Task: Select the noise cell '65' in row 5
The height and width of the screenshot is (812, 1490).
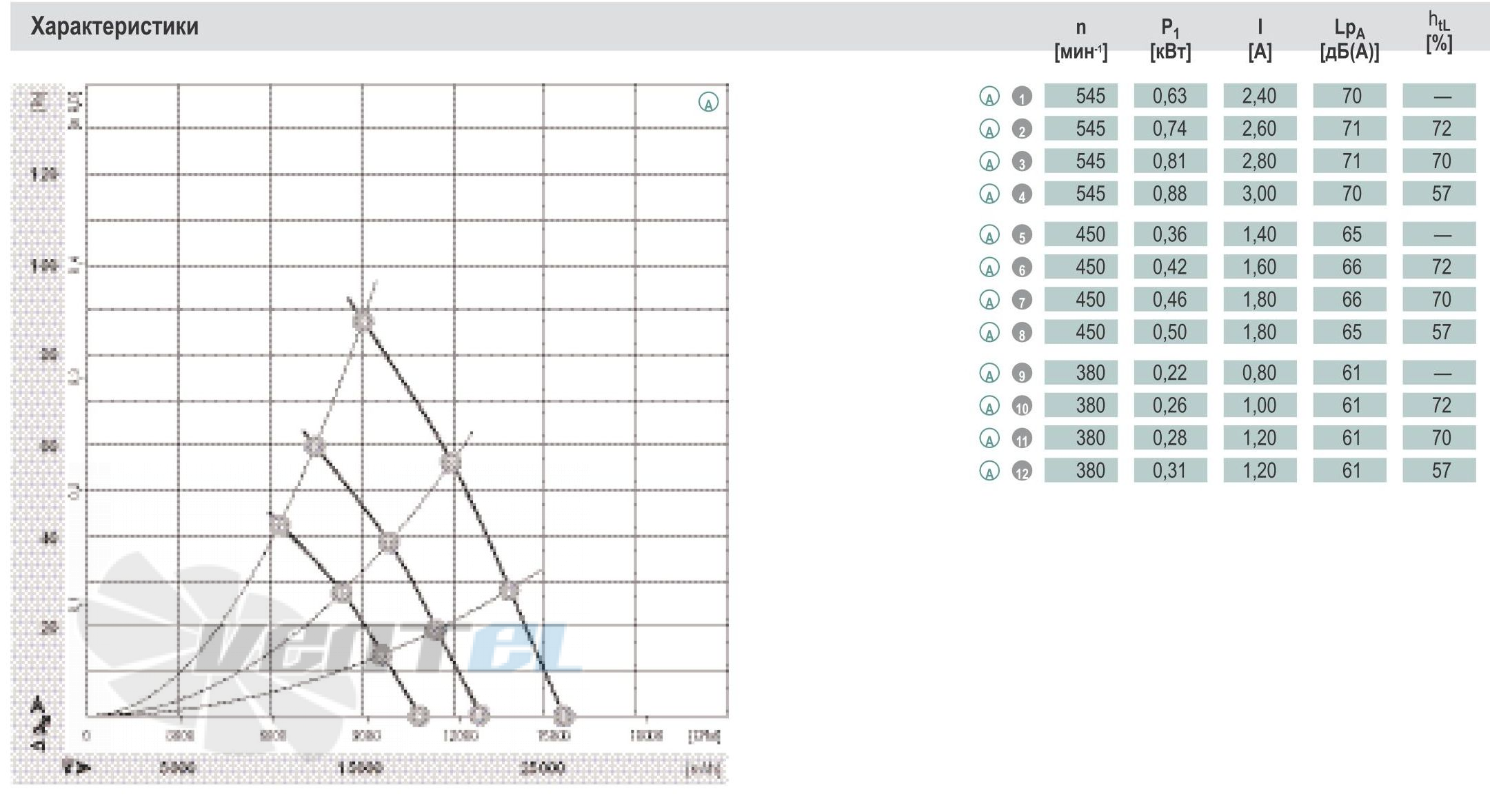Action: [1349, 234]
